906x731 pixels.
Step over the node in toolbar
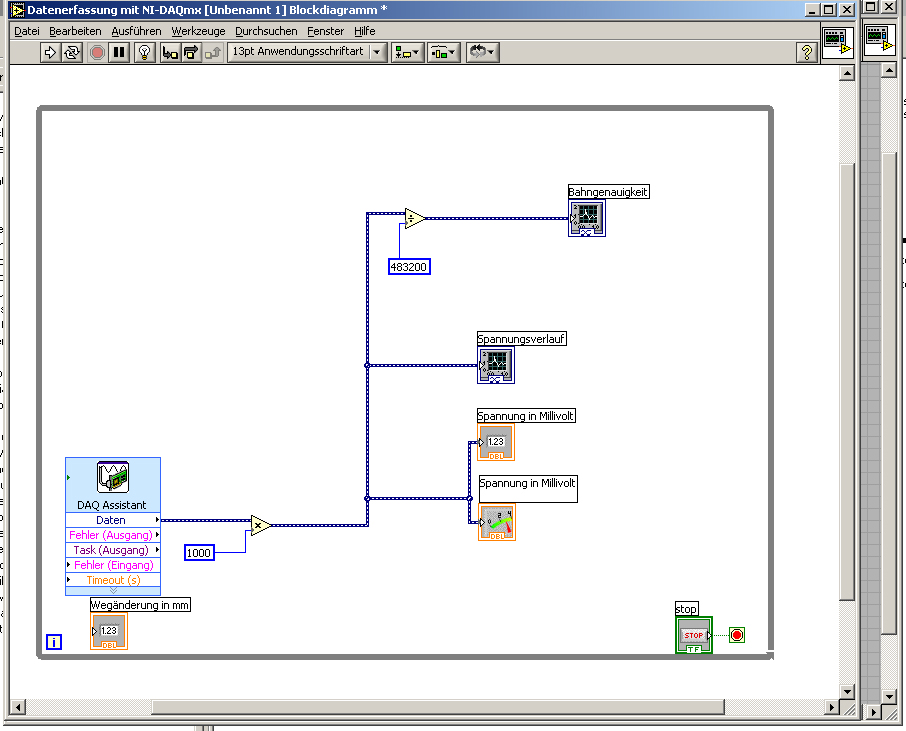191,53
